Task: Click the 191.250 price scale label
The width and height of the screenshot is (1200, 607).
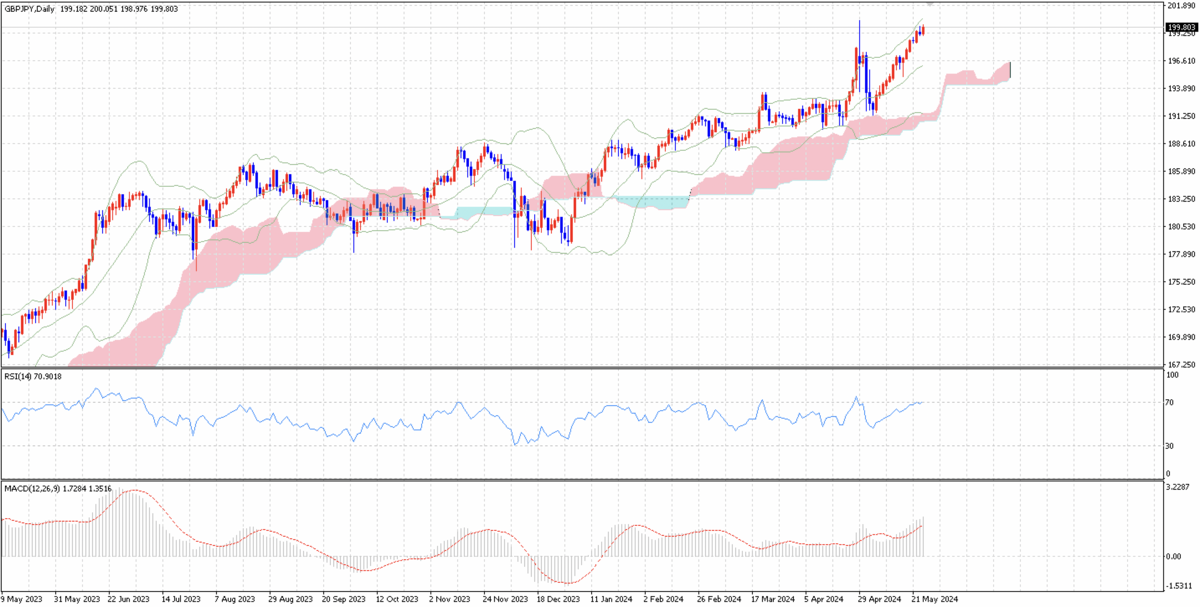Action: 1182,116
